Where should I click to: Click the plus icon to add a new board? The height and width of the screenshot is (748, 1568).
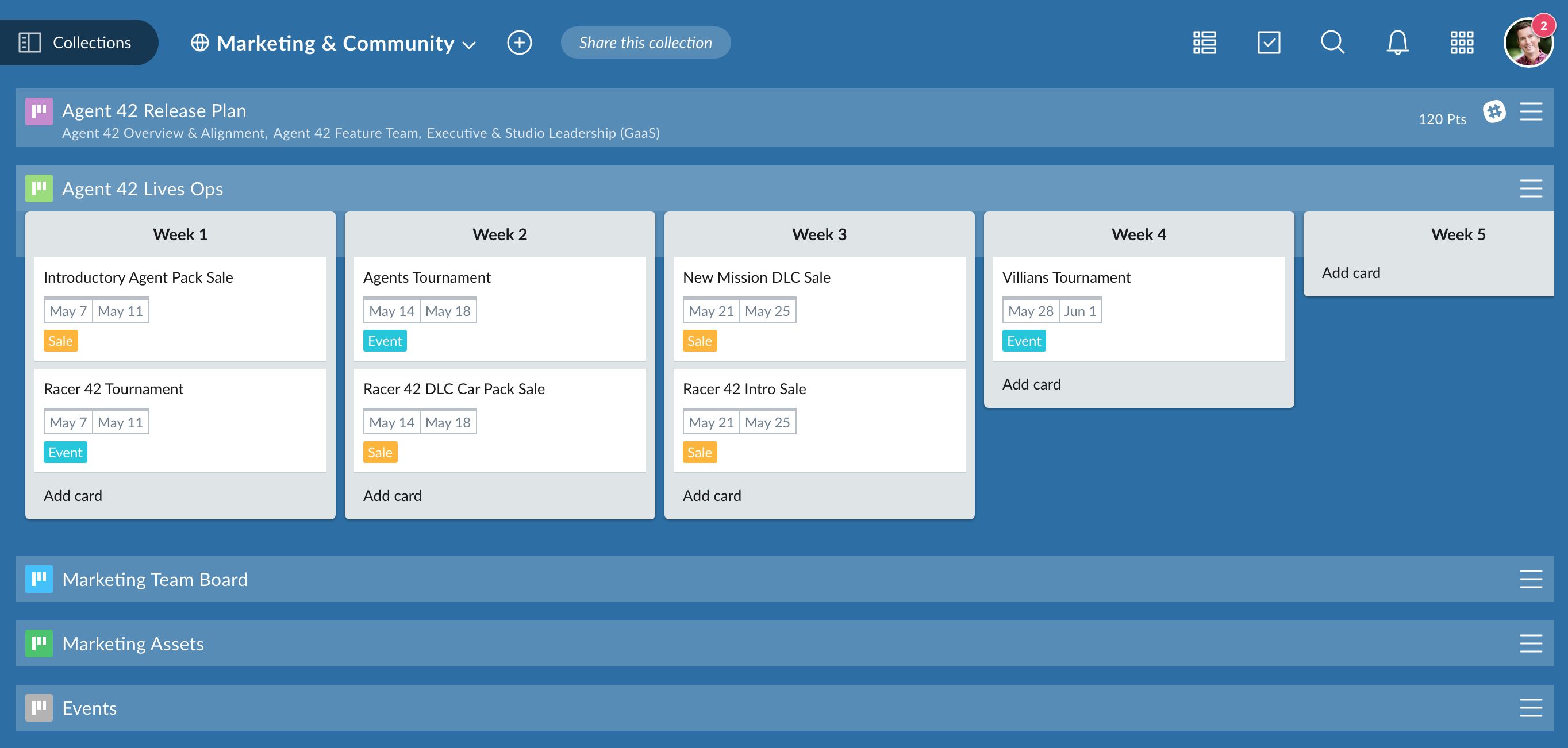point(519,42)
